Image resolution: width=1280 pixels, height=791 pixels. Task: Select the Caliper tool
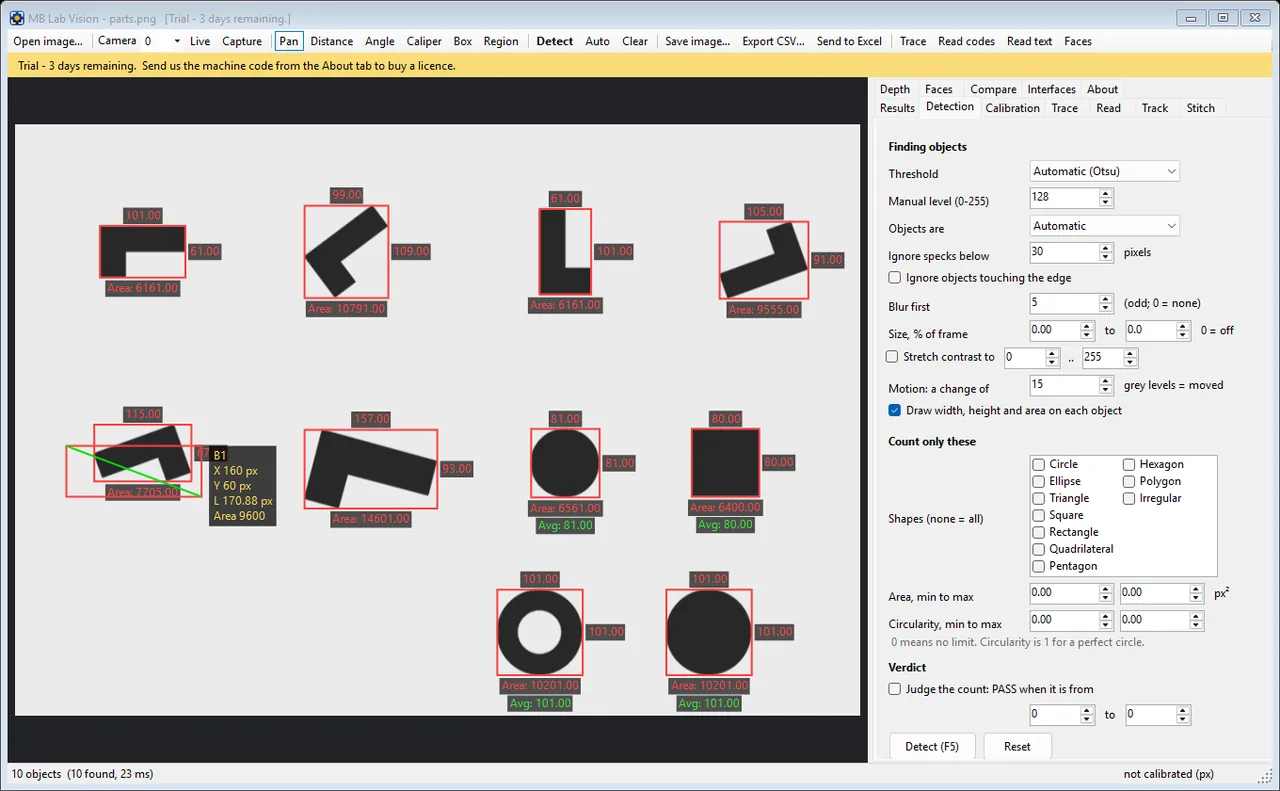click(424, 41)
